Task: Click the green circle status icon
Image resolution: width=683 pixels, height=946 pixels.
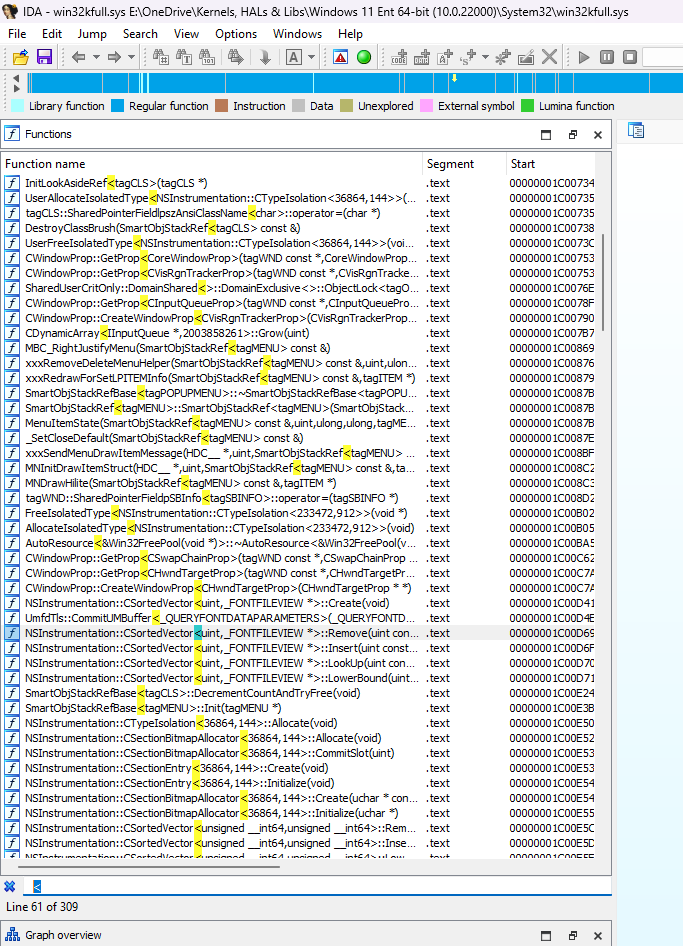Action: [364, 57]
